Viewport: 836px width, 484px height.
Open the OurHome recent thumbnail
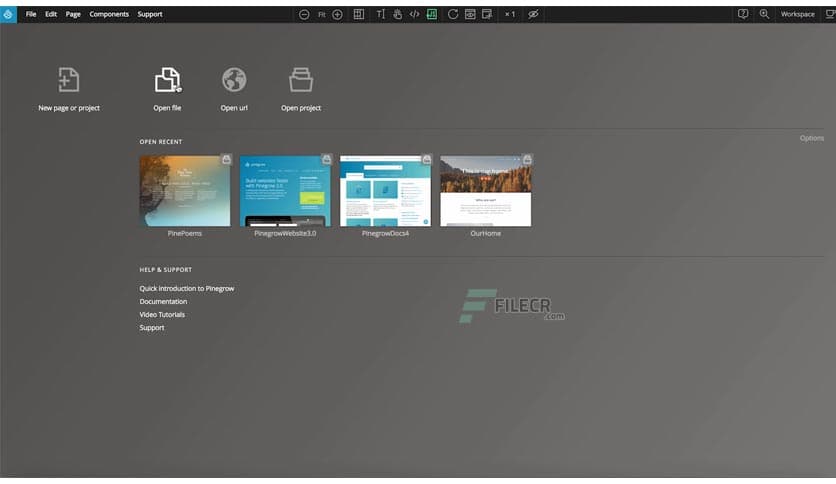[x=486, y=191]
